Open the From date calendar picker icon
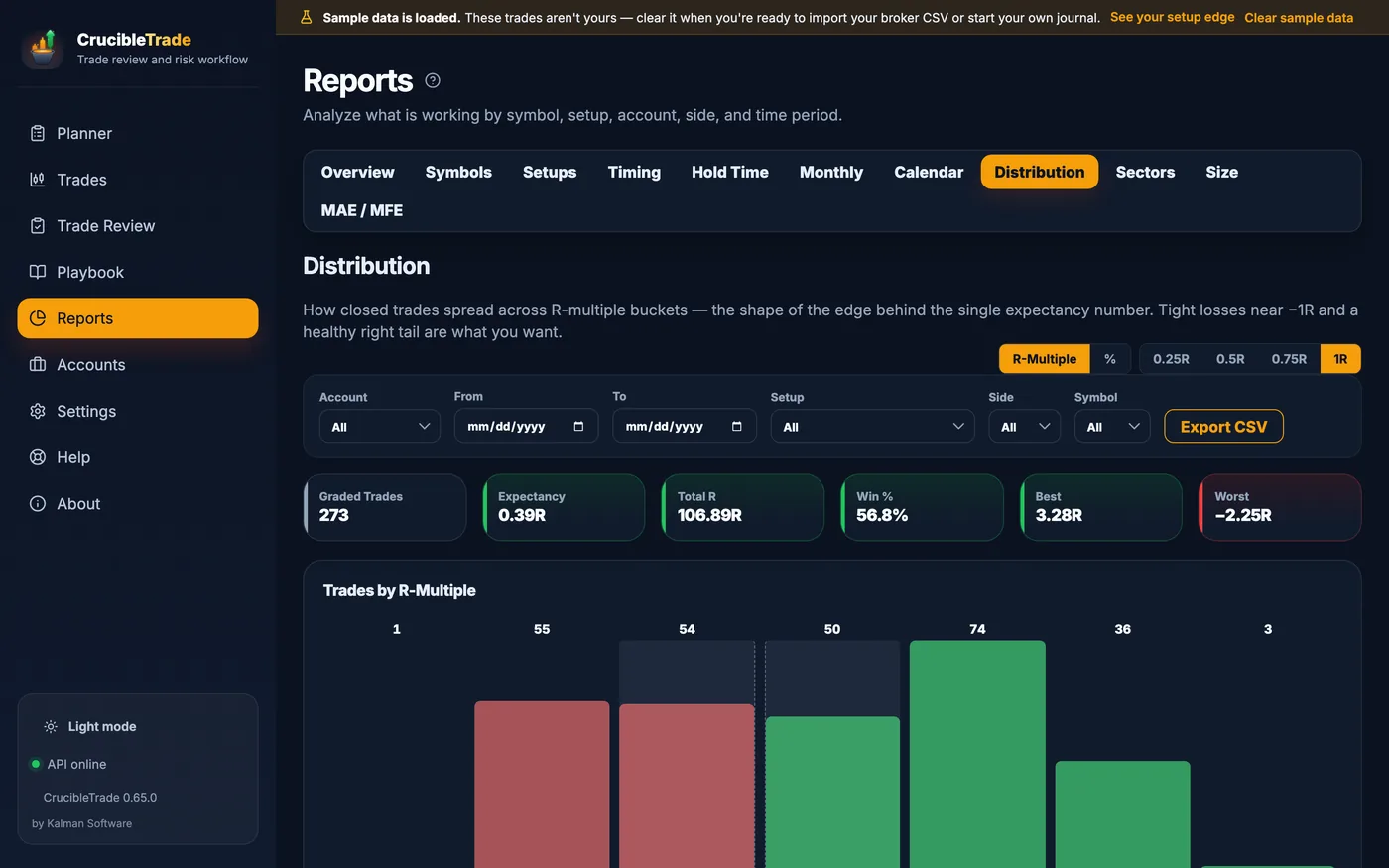Image resolution: width=1389 pixels, height=868 pixels. coord(578,427)
